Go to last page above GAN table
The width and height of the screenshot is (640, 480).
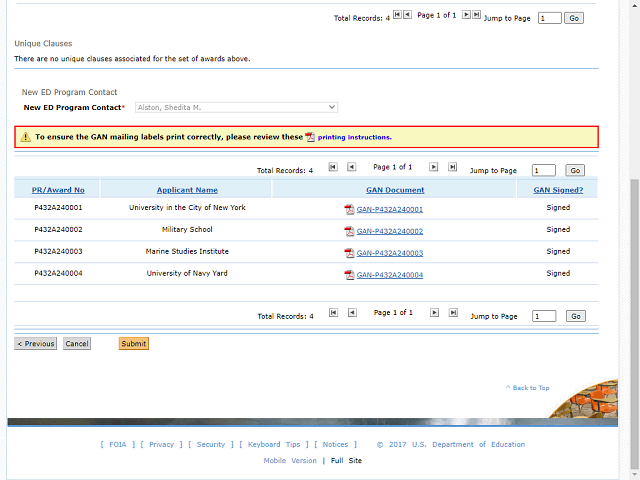coord(452,167)
